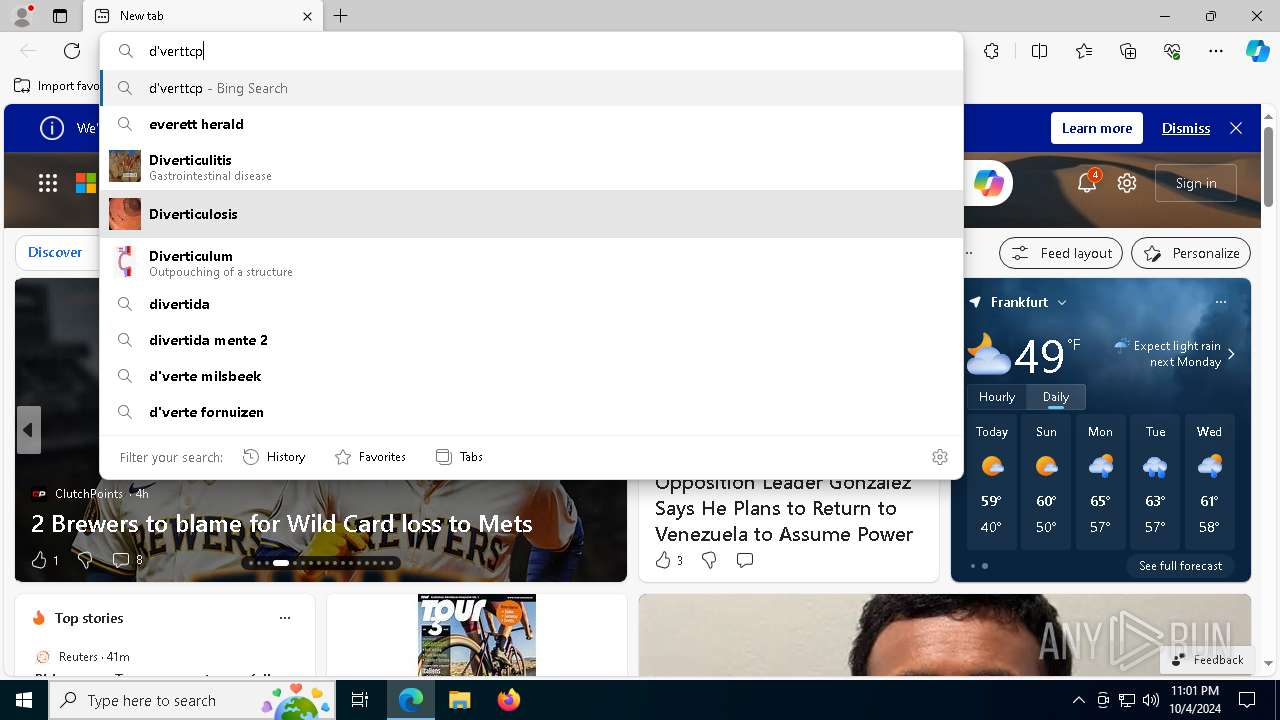The image size is (1280, 720).
Task: Open weather card more options
Action: tap(1220, 302)
